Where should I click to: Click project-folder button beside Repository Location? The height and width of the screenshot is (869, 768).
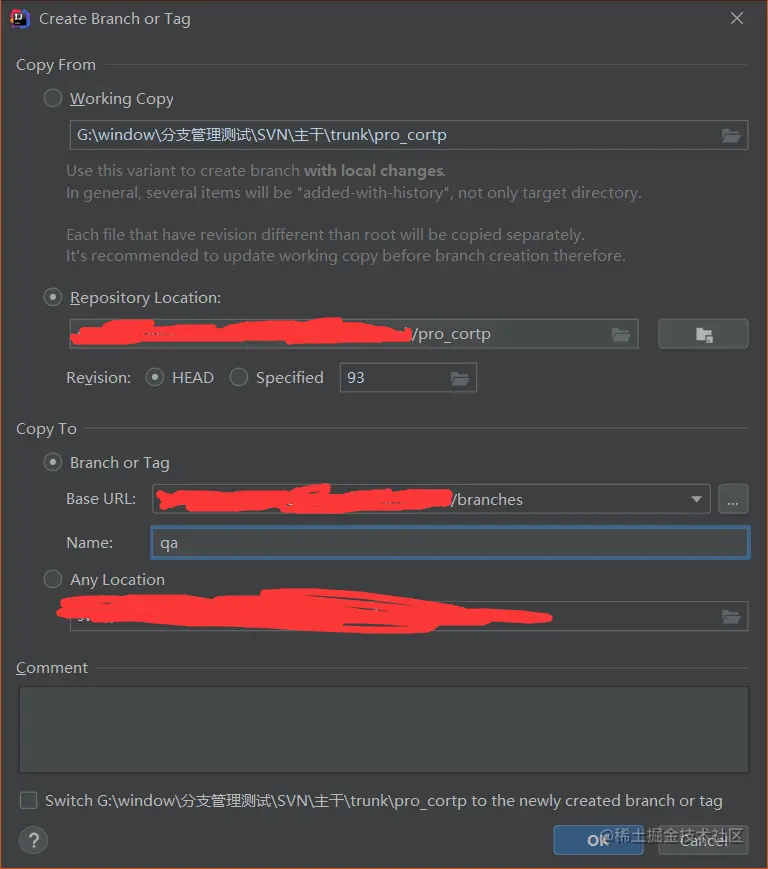703,334
